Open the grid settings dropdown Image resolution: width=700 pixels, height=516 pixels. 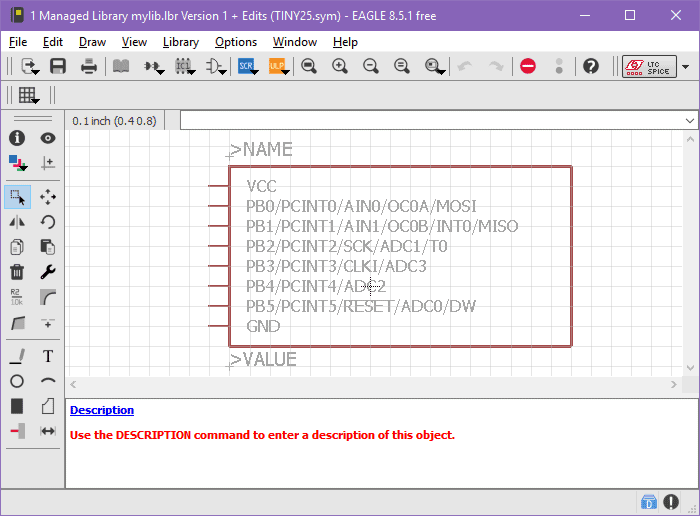point(28,95)
